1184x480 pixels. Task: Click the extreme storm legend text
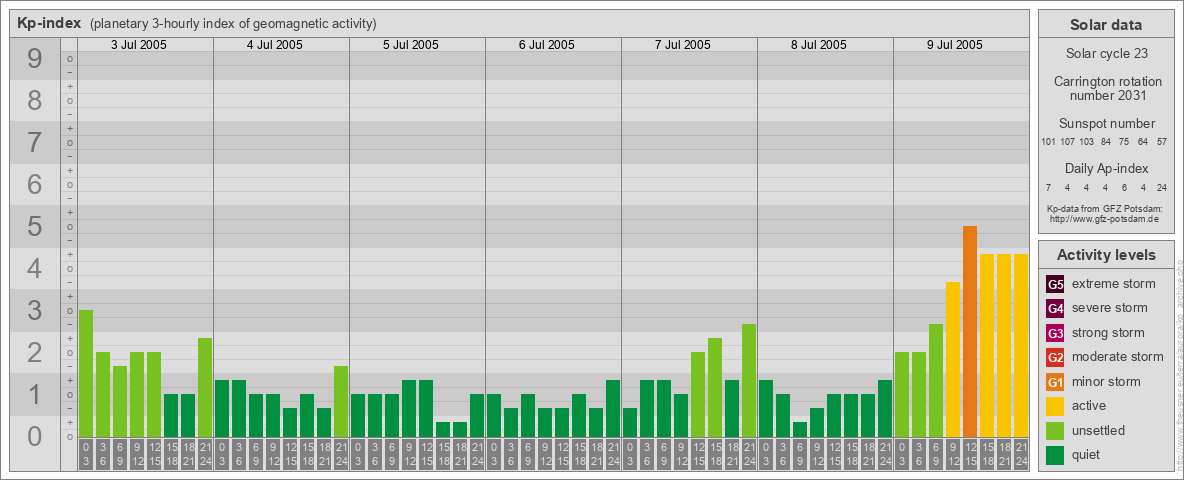(1114, 284)
